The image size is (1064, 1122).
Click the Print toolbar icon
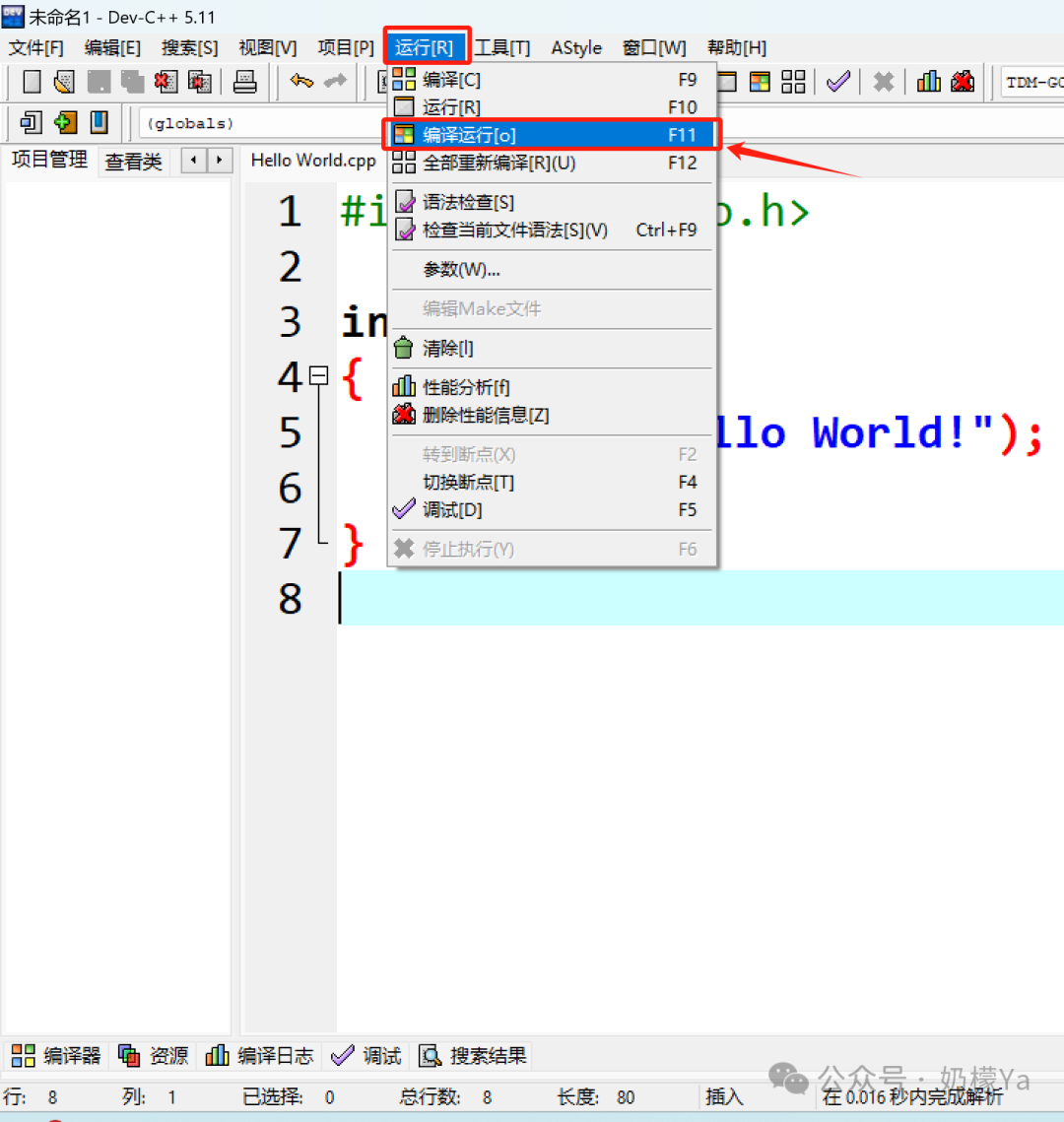pyautogui.click(x=244, y=82)
